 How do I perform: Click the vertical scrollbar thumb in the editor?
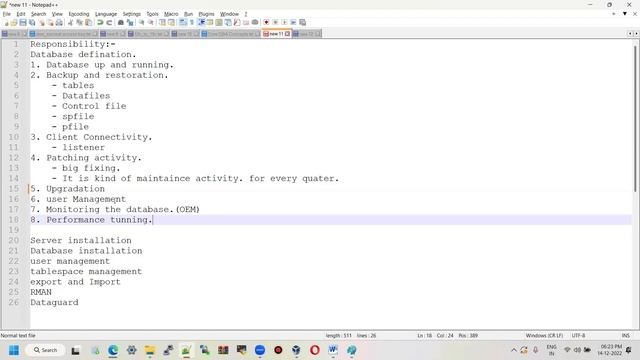tap(635, 118)
